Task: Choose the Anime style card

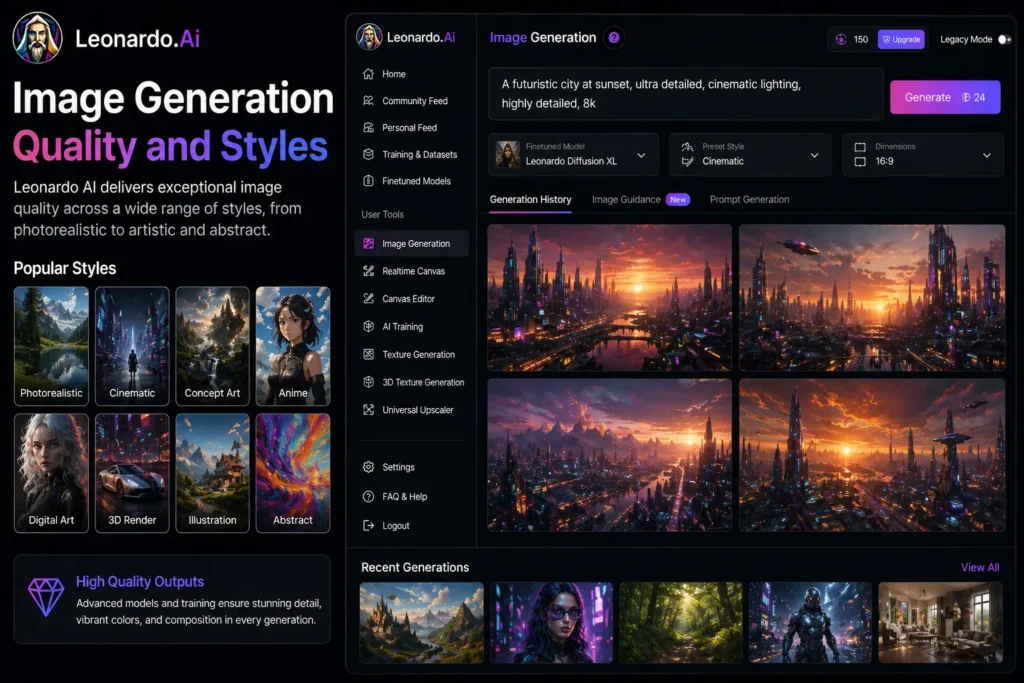Action: pyautogui.click(x=293, y=346)
